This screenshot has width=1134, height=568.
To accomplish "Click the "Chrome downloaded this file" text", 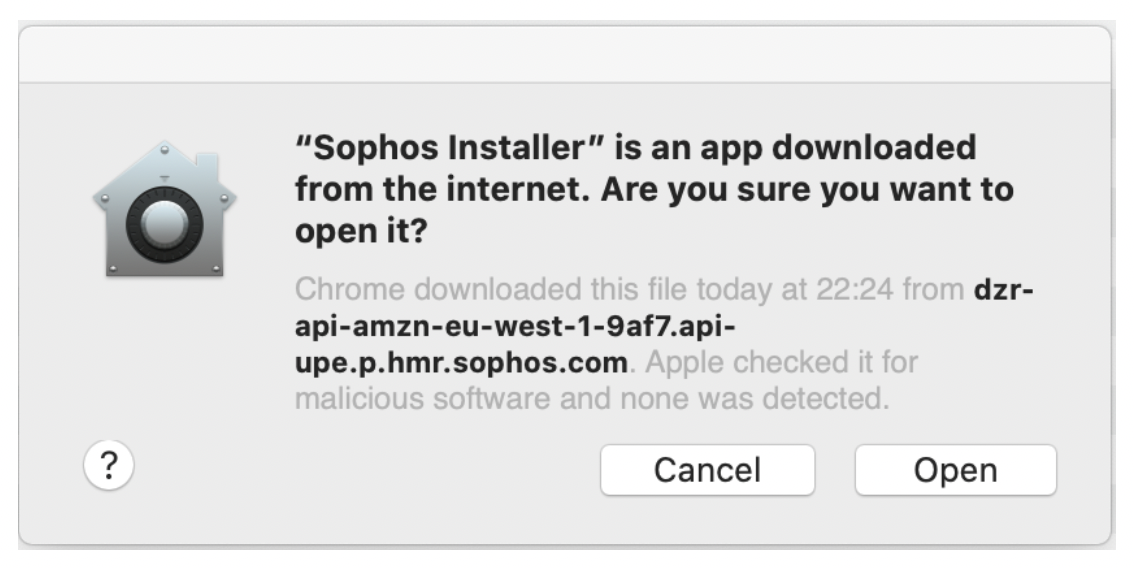I will click(490, 289).
